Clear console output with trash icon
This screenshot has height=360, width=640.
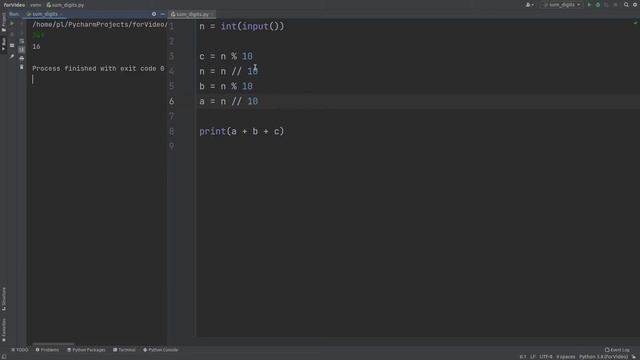tap(22, 67)
